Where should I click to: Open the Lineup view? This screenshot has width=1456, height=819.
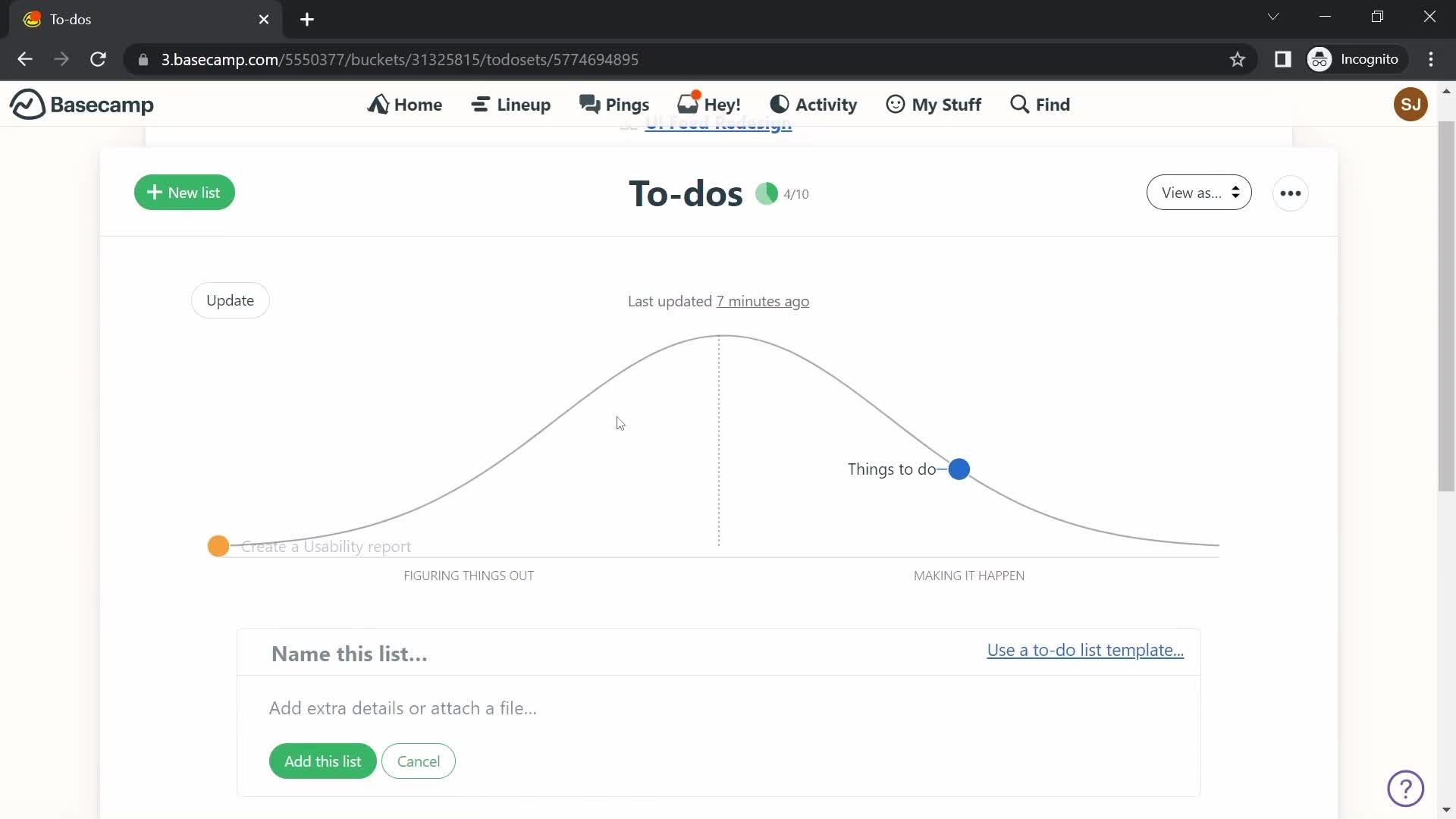(x=511, y=104)
